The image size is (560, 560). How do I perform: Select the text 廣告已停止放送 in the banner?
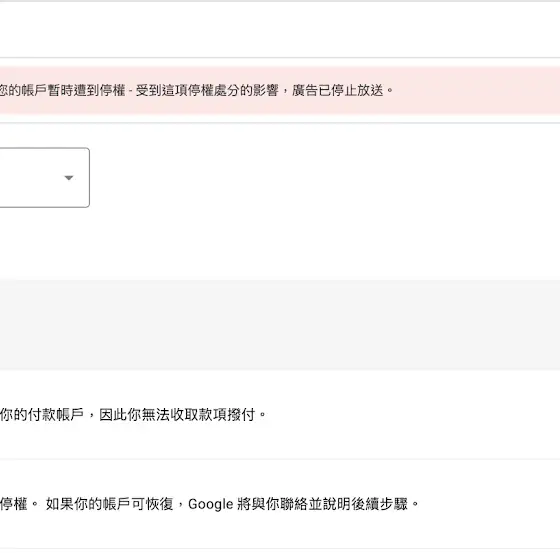click(x=338, y=90)
